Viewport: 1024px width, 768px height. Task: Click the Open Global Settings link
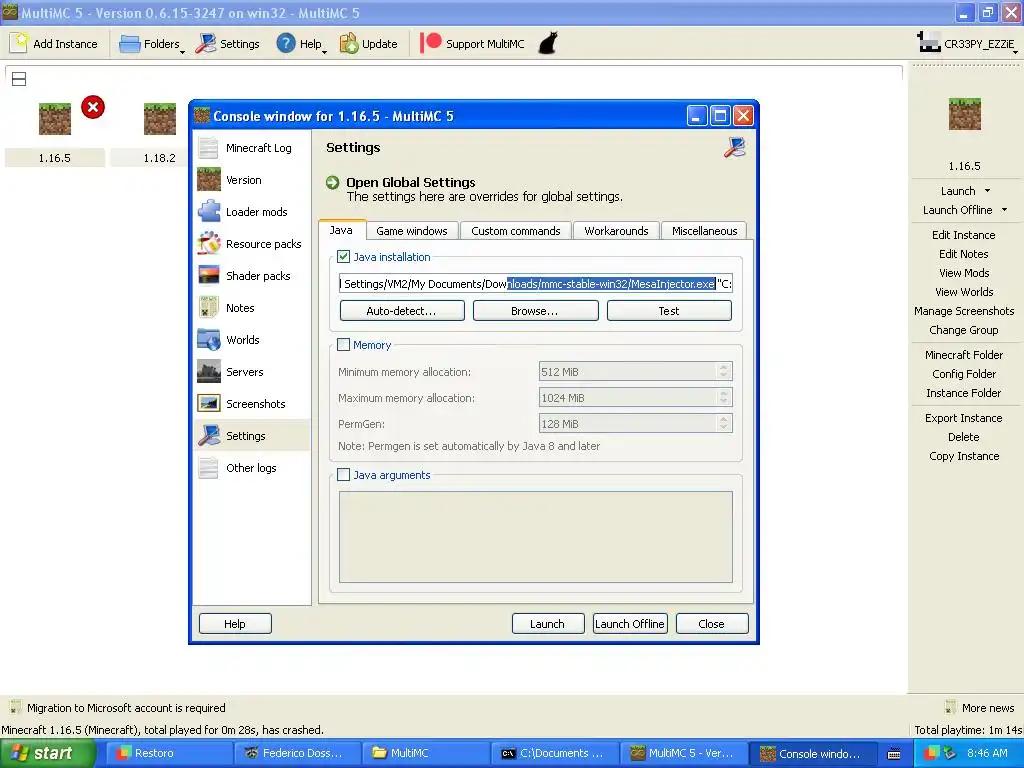pos(411,182)
